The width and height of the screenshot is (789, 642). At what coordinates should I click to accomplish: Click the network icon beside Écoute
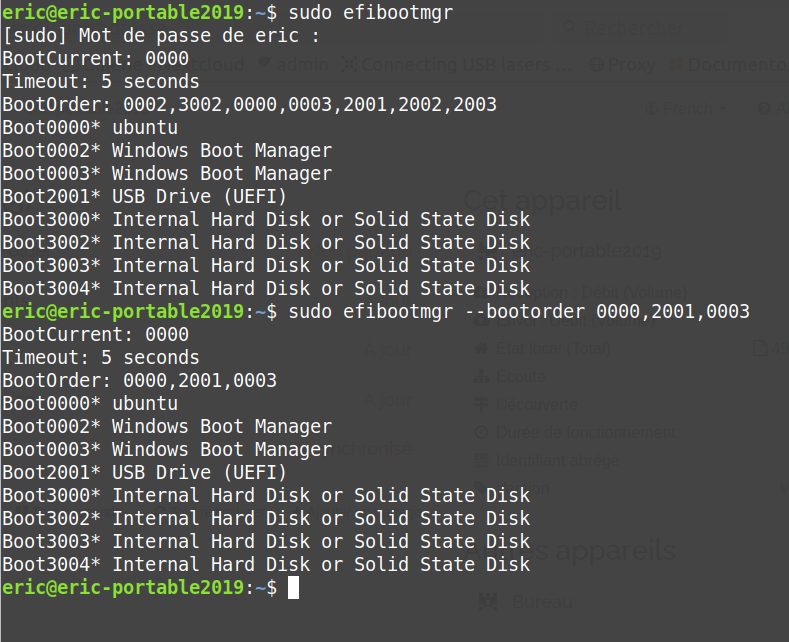(x=482, y=376)
